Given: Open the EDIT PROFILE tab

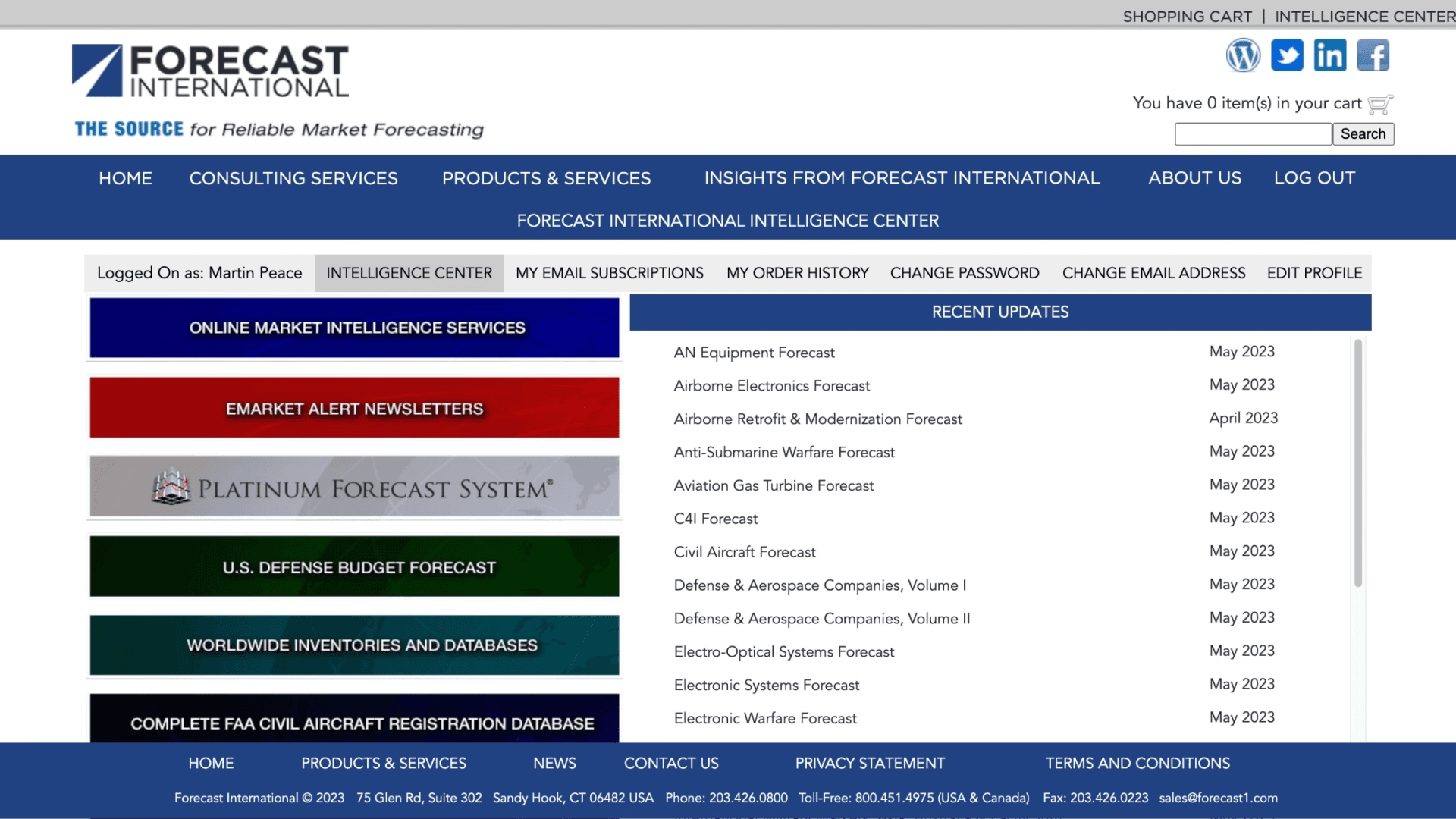Looking at the screenshot, I should [x=1314, y=273].
